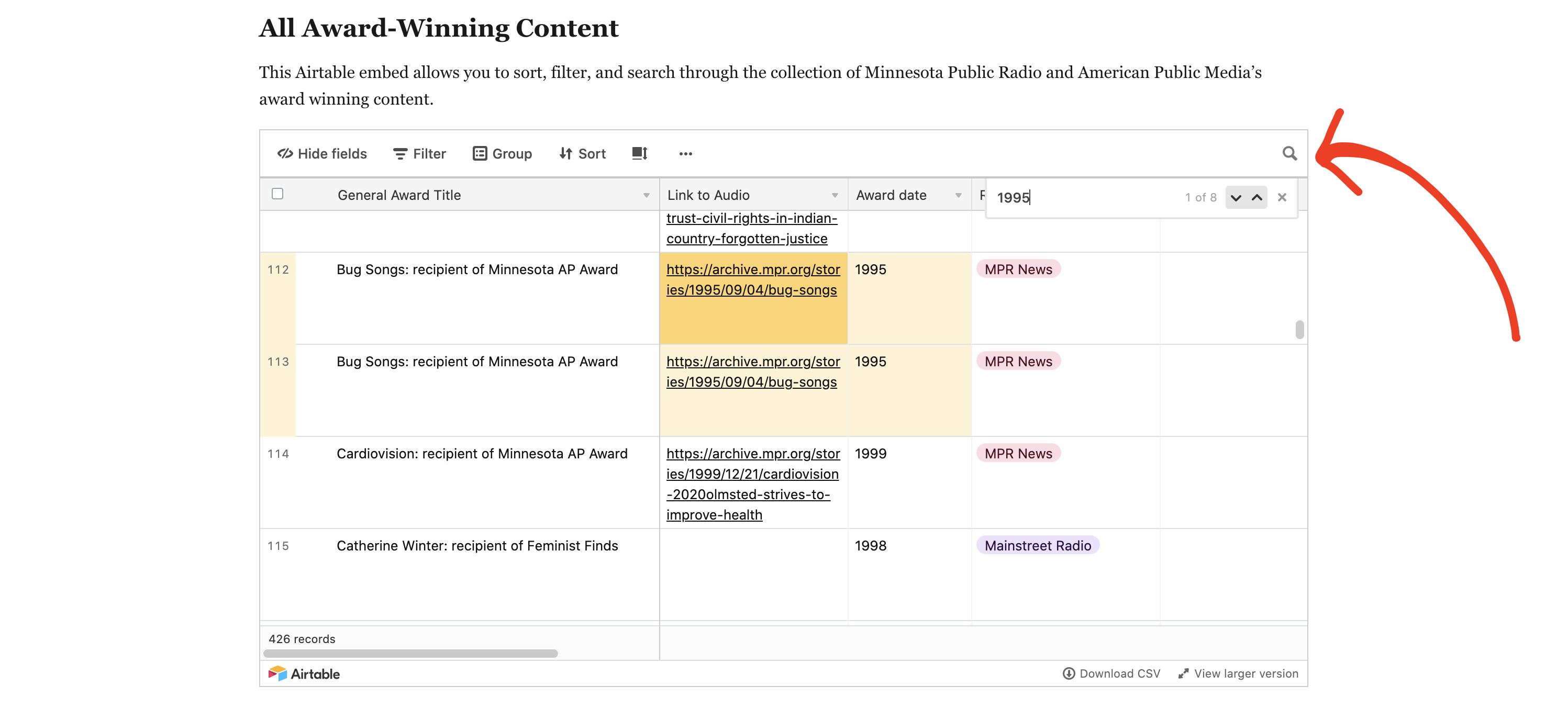Expand Award date column dropdown
The height and width of the screenshot is (720, 1568).
coord(959,195)
